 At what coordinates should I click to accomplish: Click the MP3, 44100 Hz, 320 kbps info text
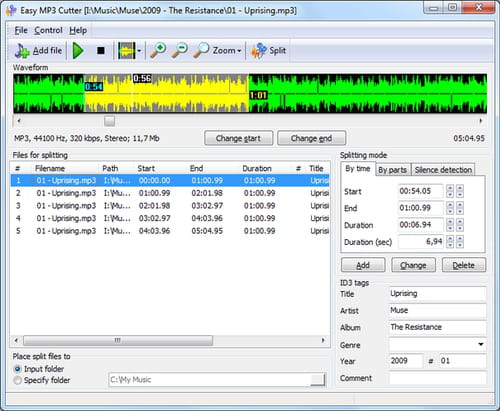pos(86,138)
